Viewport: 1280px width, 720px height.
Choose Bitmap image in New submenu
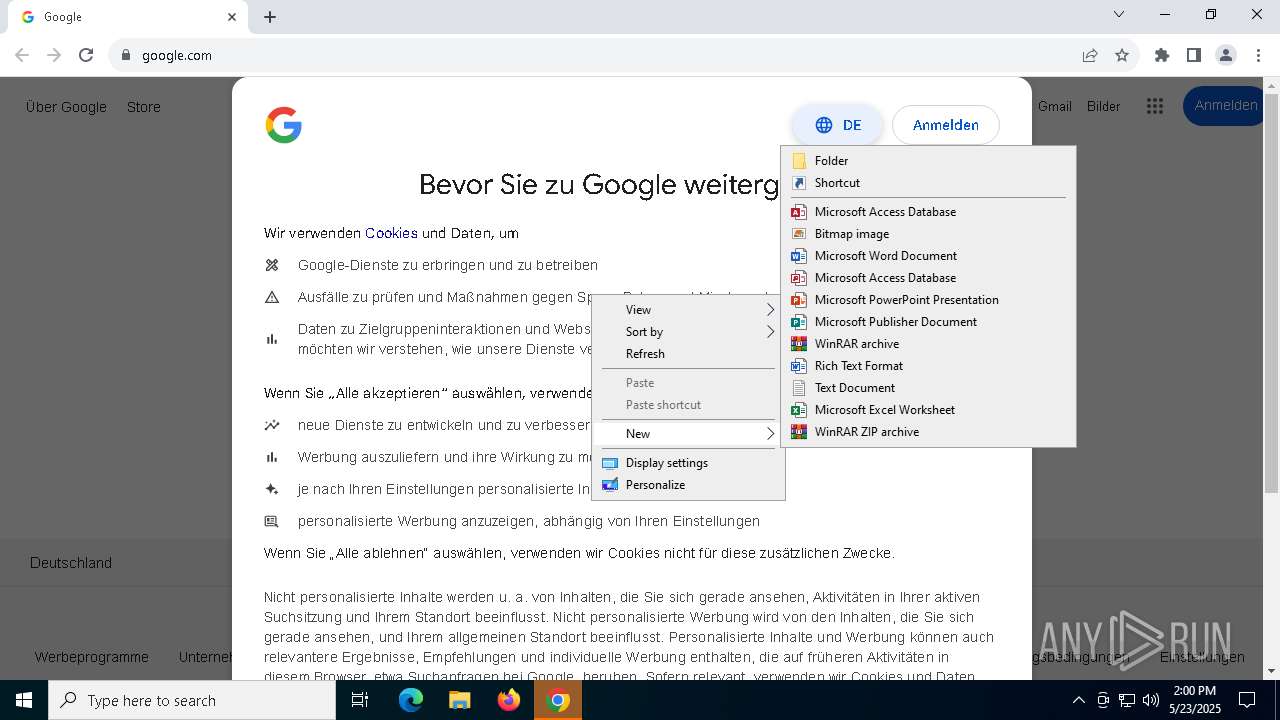[x=928, y=234]
